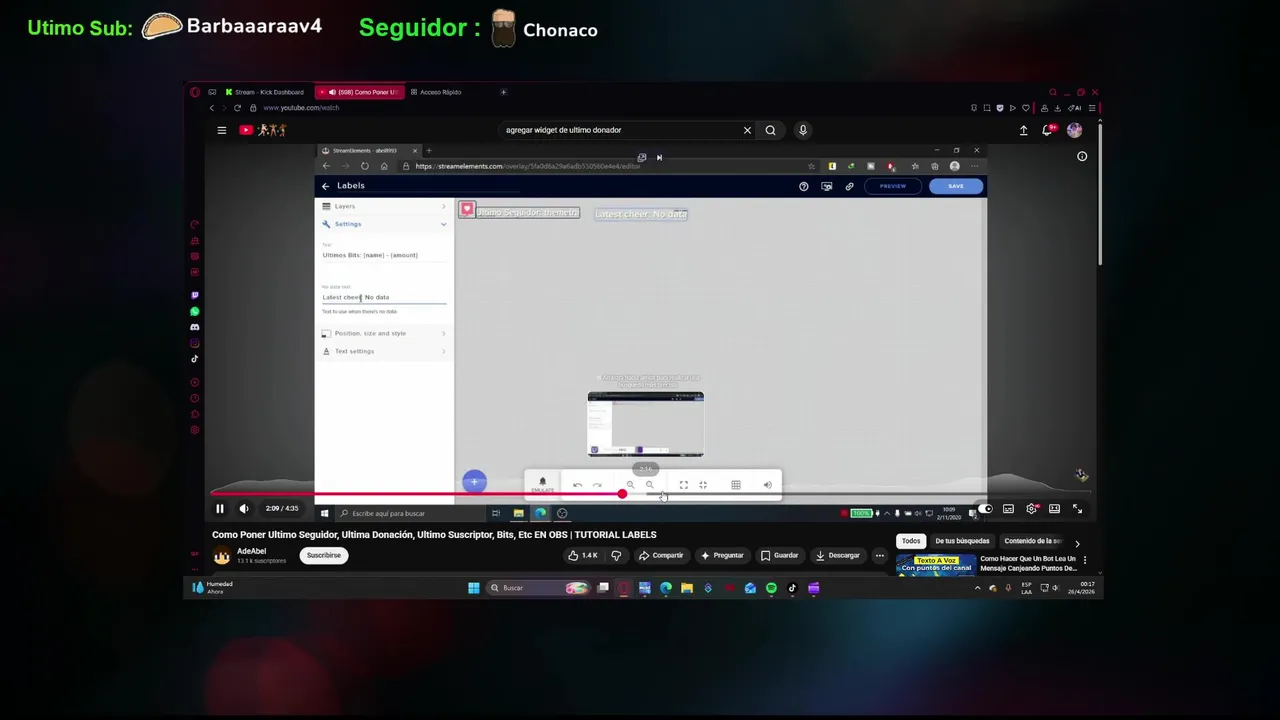Enter fullscreen in the YouTube player
This screenshot has height=720, width=1280.
pyautogui.click(x=1077, y=509)
